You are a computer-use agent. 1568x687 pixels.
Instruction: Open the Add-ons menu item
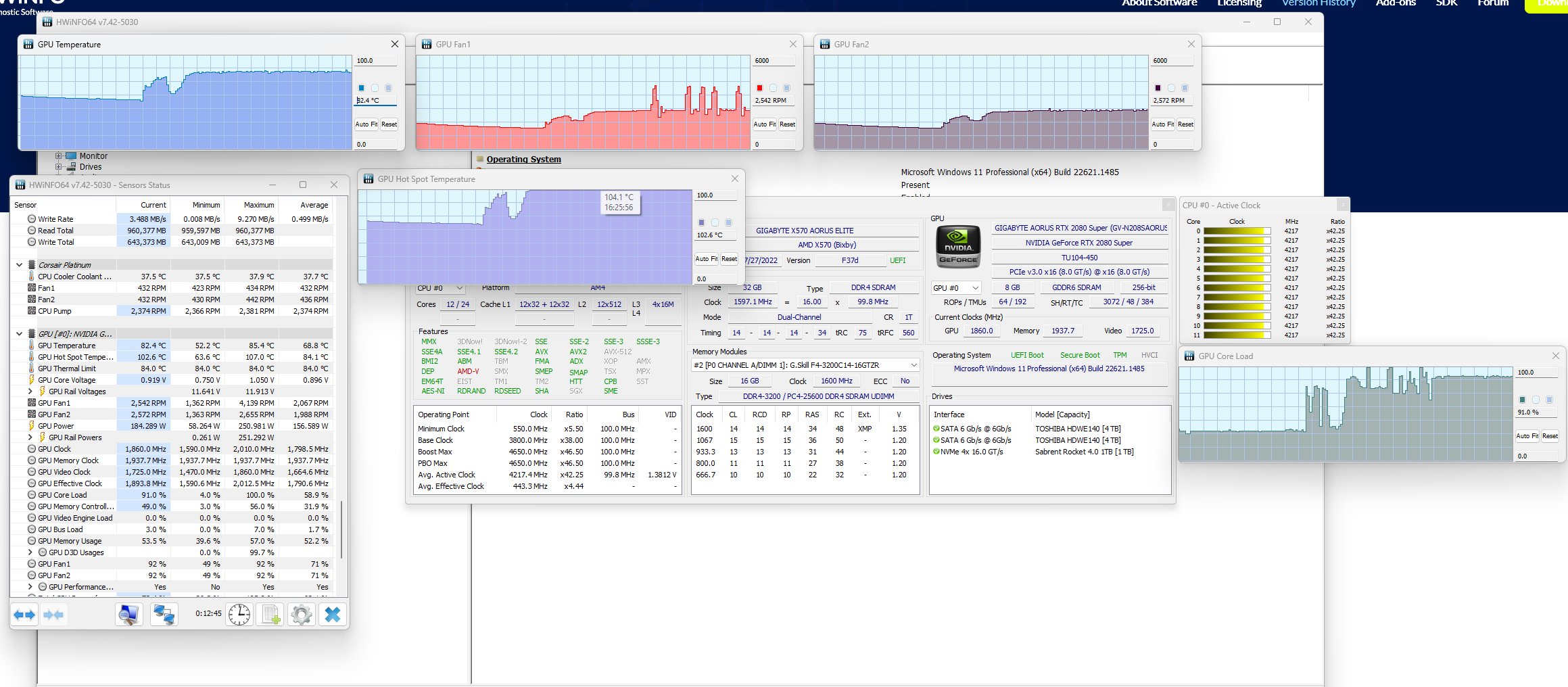pyautogui.click(x=1396, y=3)
